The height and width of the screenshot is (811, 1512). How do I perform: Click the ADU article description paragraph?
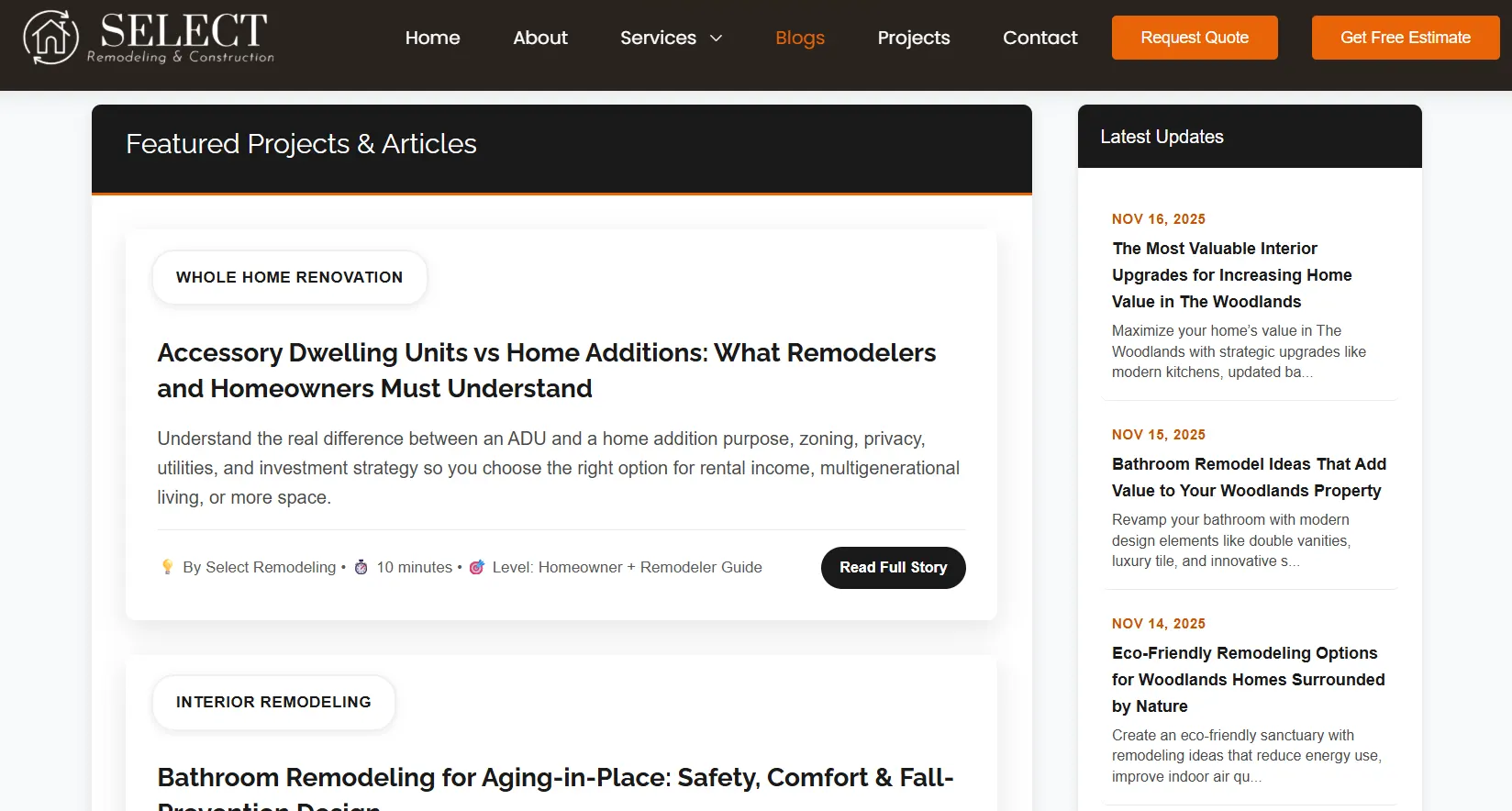(559, 468)
